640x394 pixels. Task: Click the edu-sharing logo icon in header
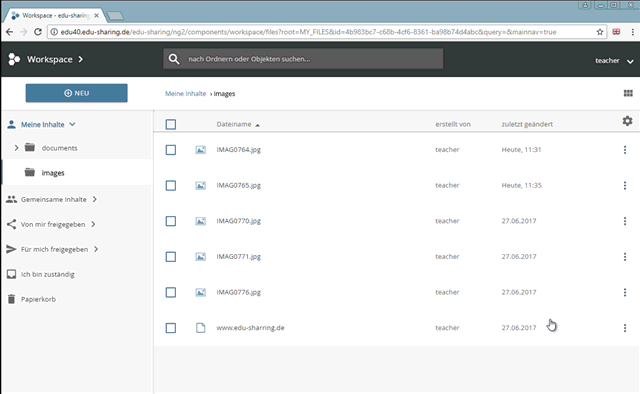click(x=14, y=59)
